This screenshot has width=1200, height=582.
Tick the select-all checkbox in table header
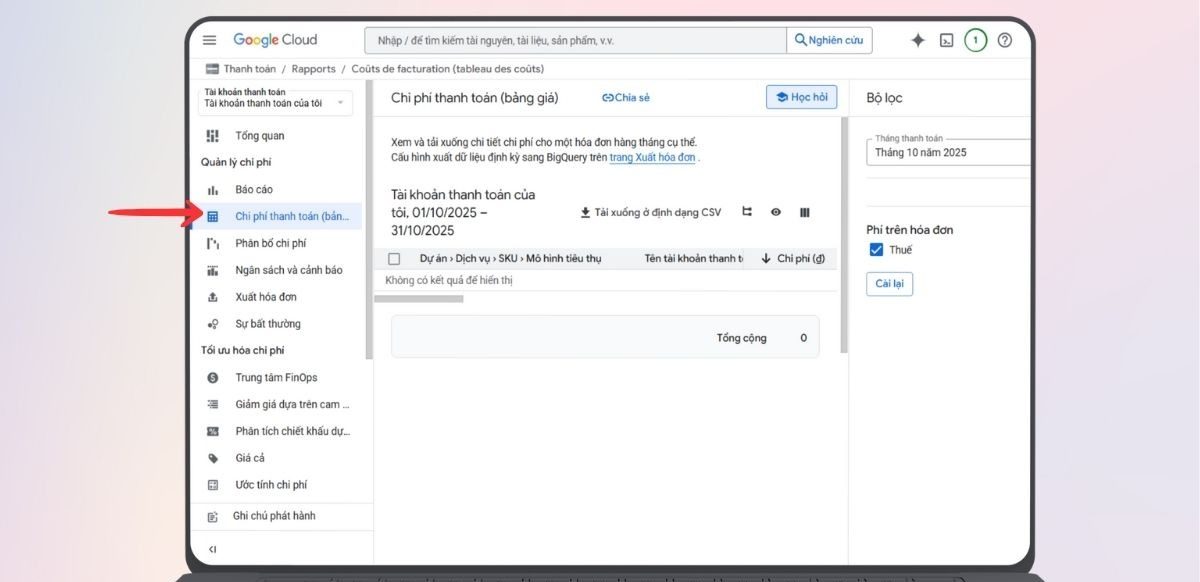point(394,259)
